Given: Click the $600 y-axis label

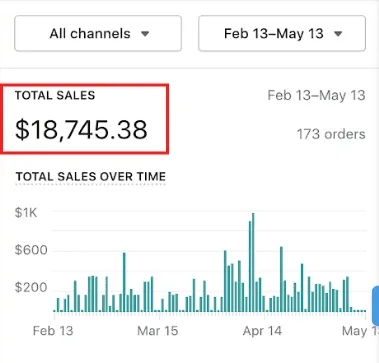Looking at the screenshot, I should point(31,250).
